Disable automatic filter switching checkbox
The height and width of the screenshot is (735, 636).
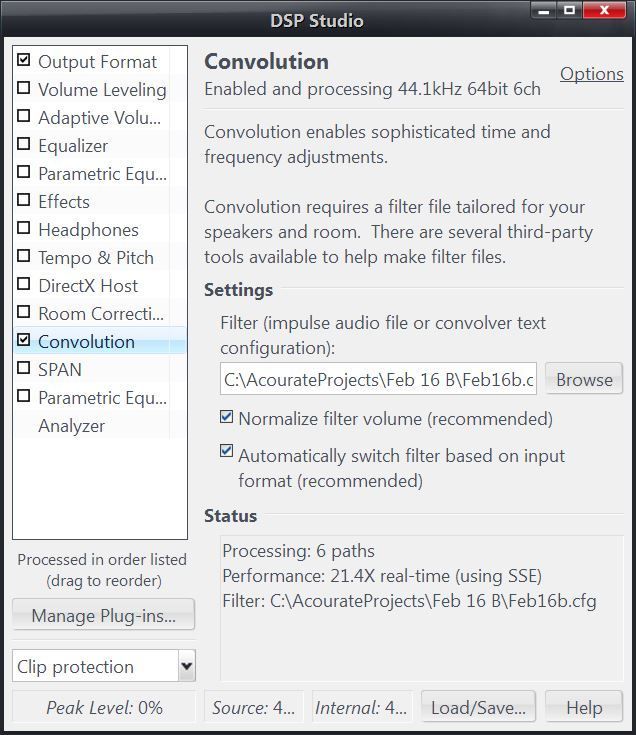click(226, 451)
